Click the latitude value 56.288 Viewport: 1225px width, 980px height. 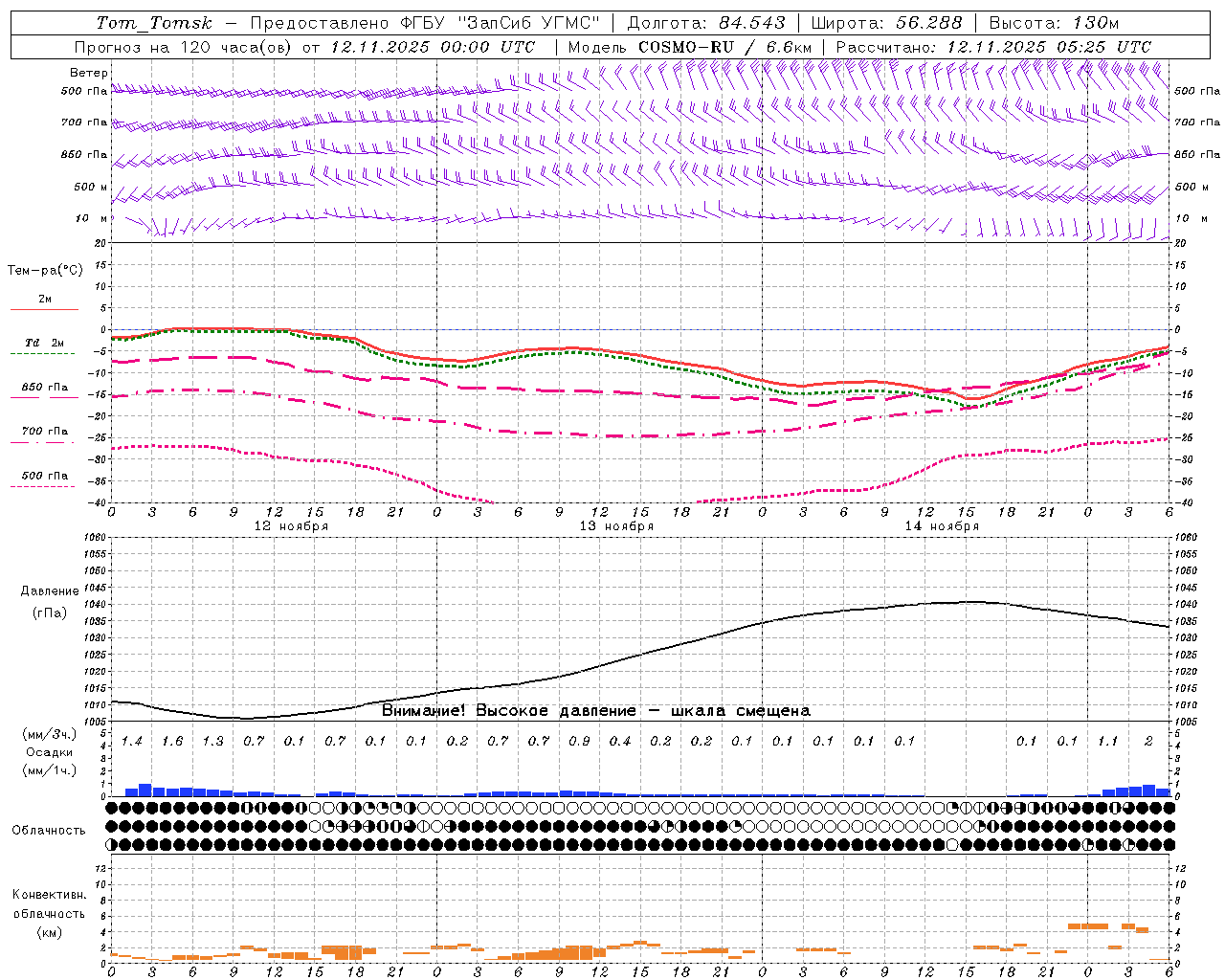(929, 23)
